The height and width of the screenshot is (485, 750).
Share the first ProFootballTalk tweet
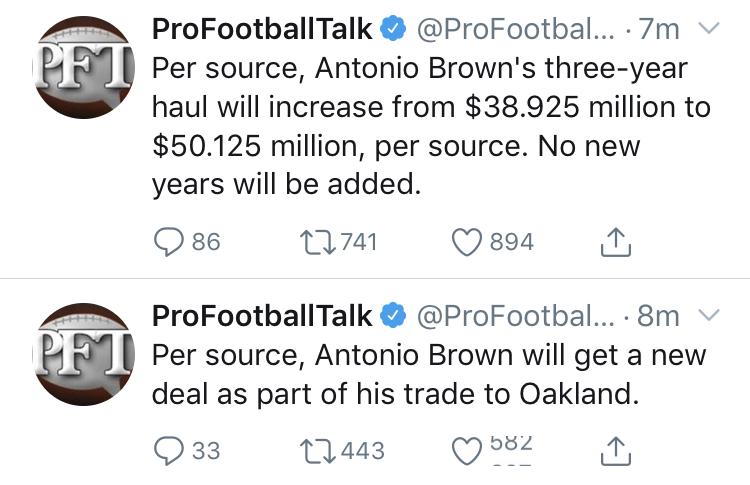616,242
